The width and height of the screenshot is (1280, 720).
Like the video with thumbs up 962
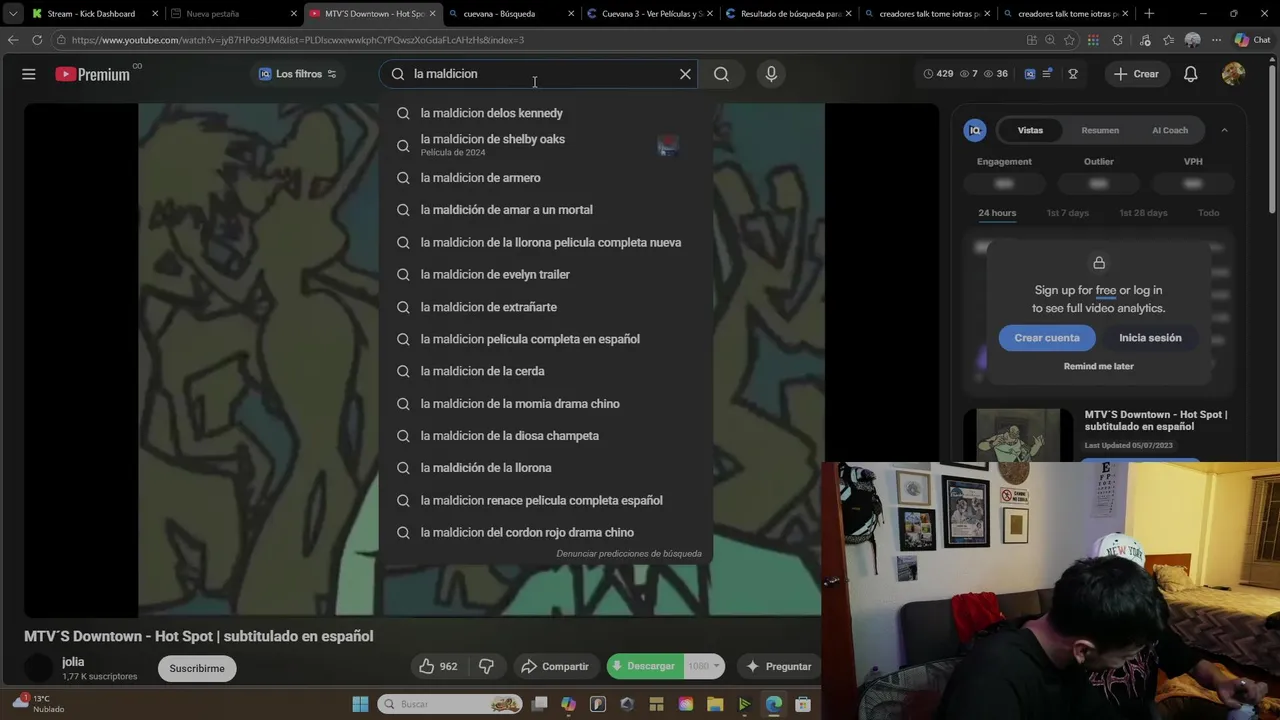[438, 666]
